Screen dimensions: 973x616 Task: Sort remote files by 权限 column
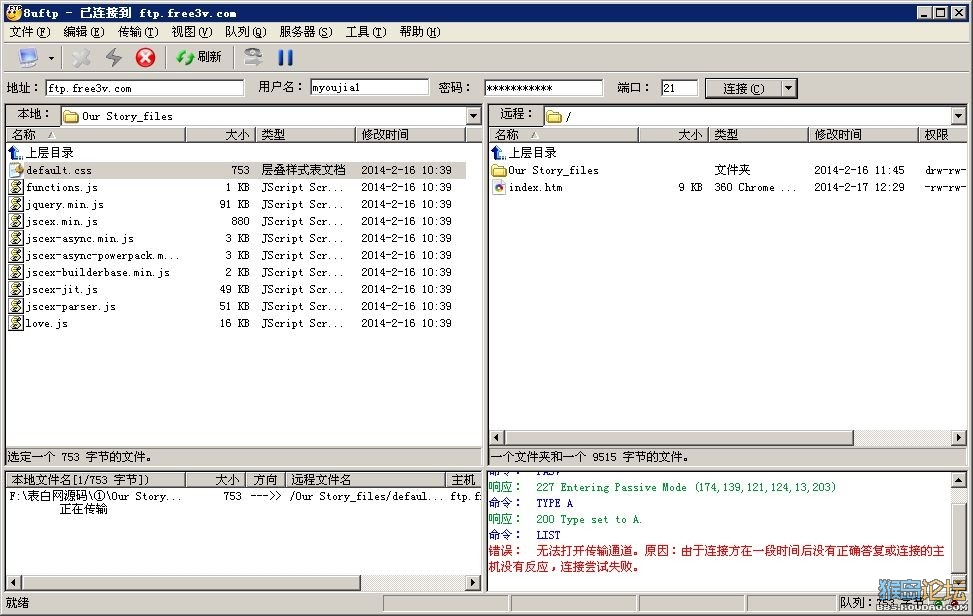(942, 135)
